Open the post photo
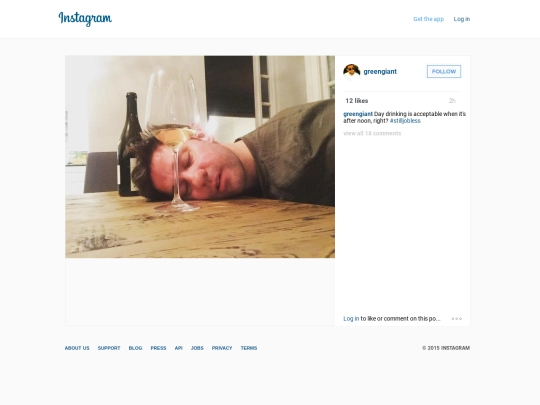Image resolution: width=540 pixels, height=405 pixels. (200, 157)
